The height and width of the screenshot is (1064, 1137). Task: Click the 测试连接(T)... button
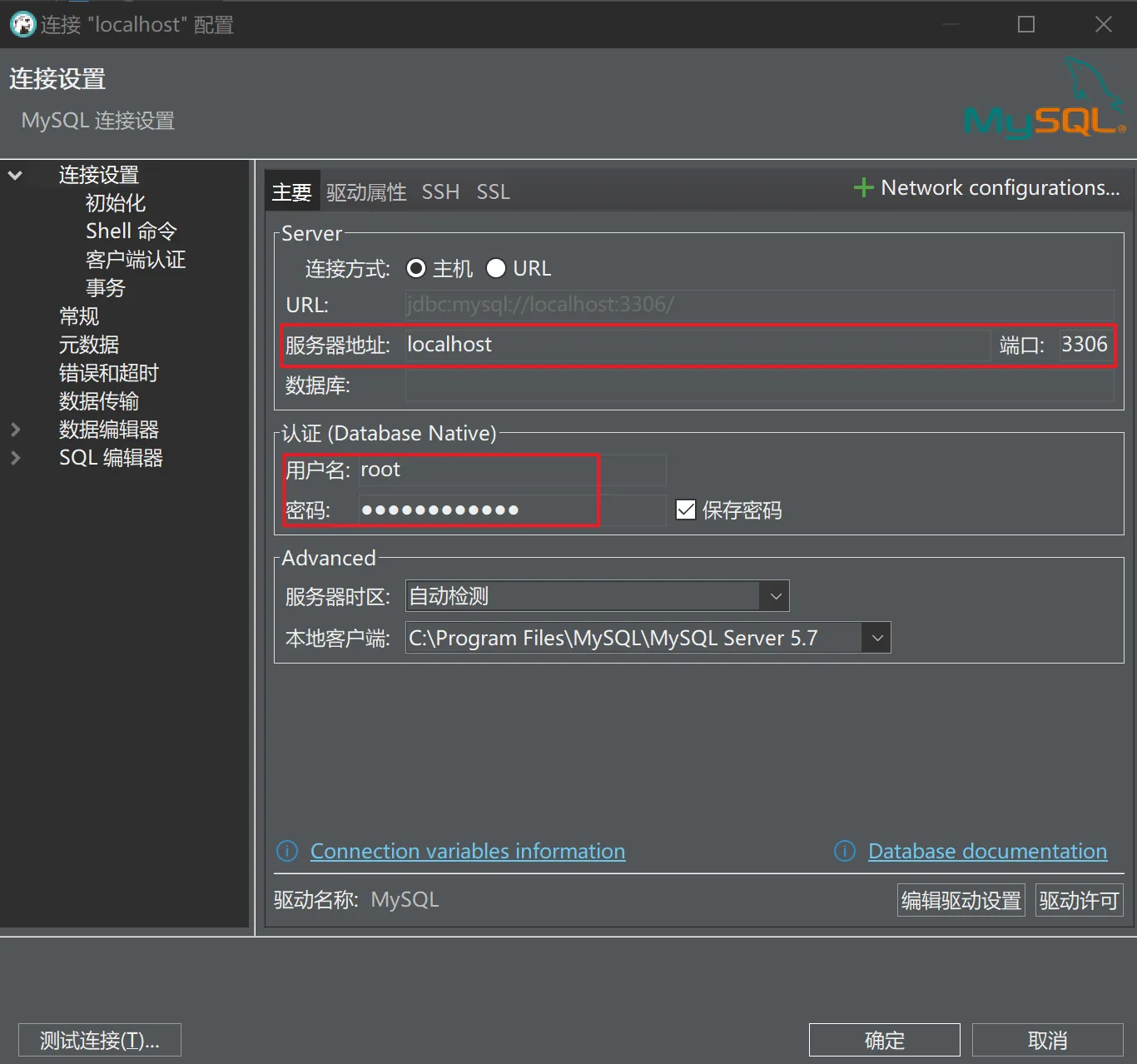pos(100,1040)
